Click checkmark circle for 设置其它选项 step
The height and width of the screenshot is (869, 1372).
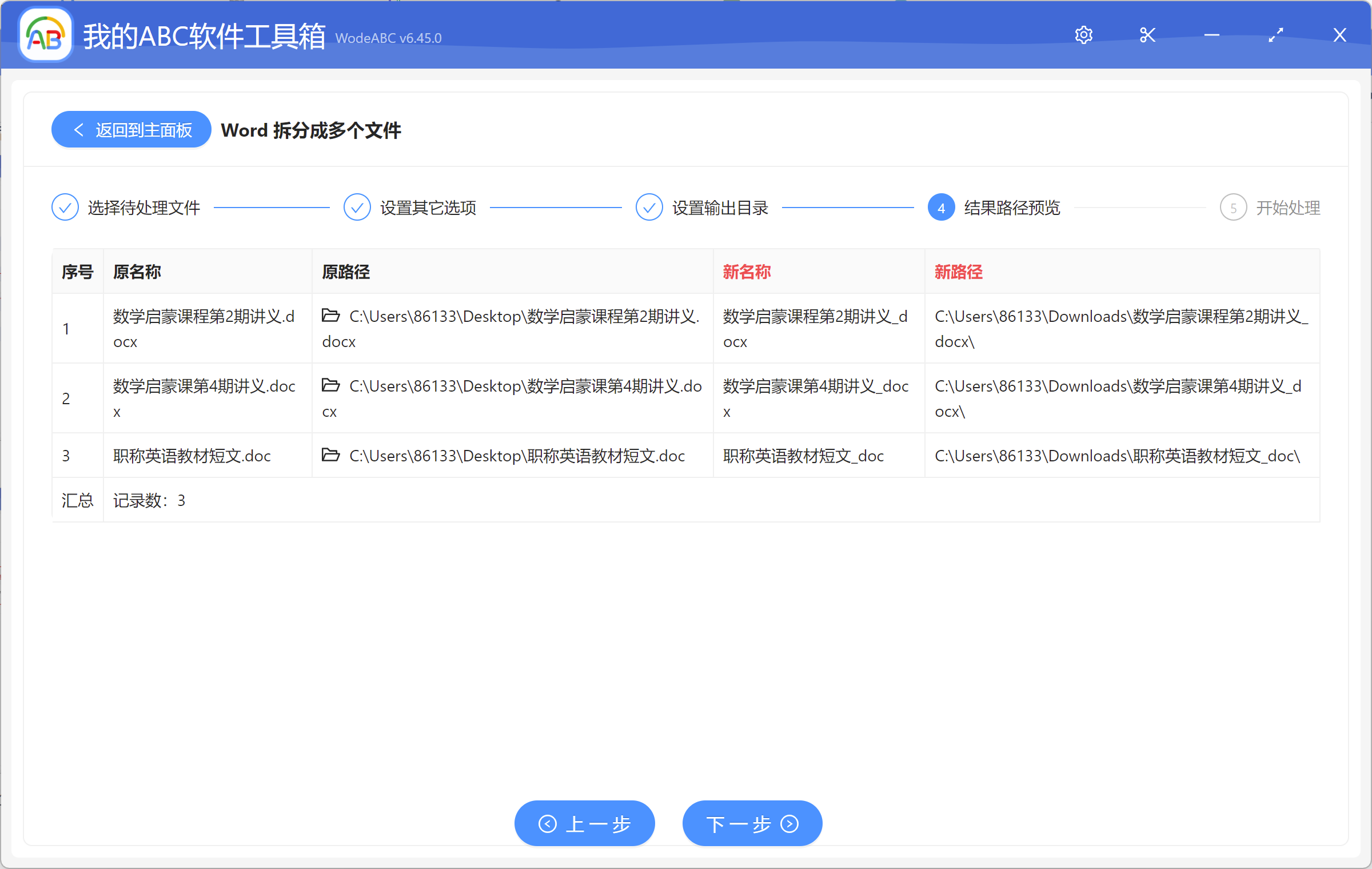pyautogui.click(x=357, y=207)
